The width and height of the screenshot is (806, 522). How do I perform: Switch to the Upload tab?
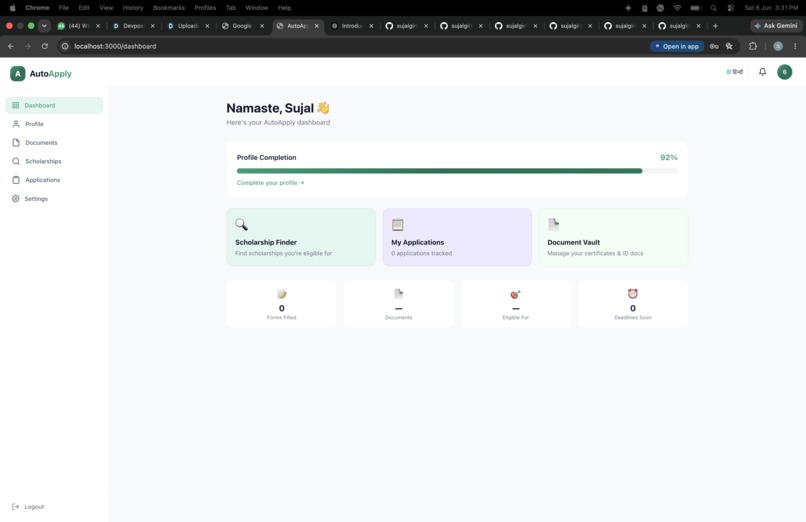pos(187,26)
